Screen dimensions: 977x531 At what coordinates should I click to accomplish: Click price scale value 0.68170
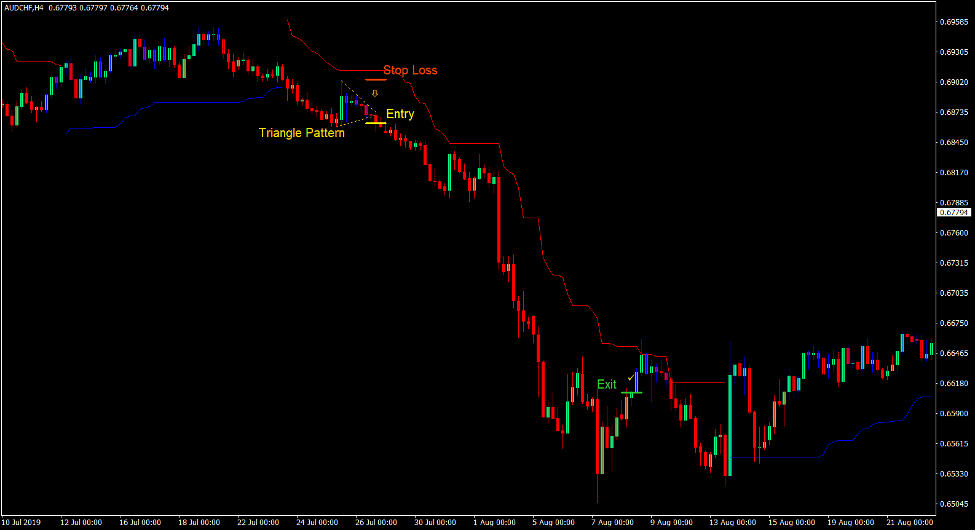pyautogui.click(x=954, y=173)
